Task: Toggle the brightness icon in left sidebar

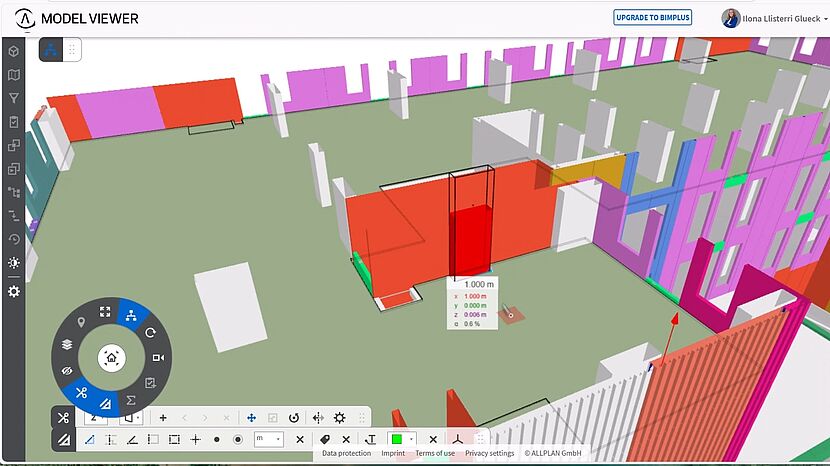Action: click(x=14, y=263)
